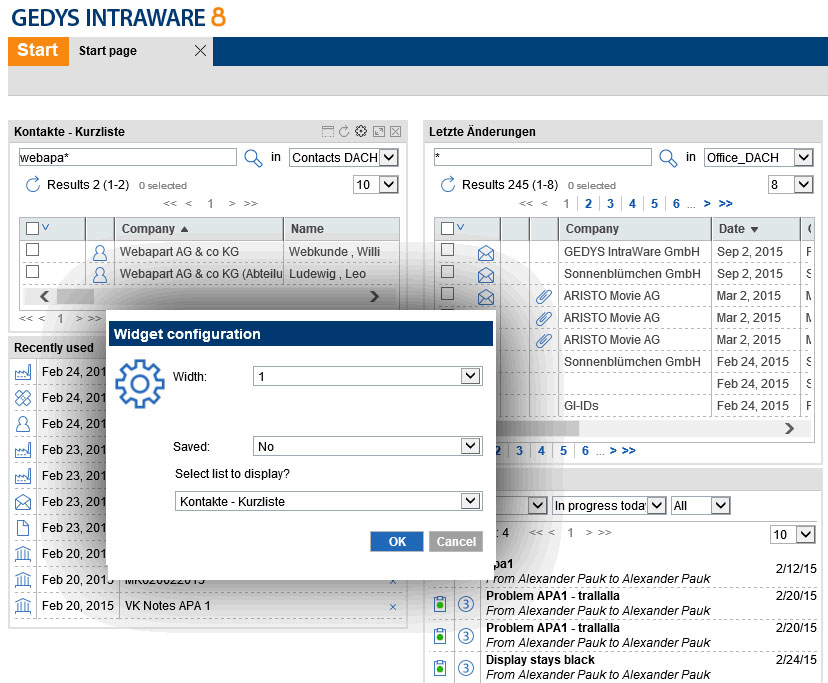Viewport: 828px width, 683px height.
Task: Refresh the Results 245 list in Letzte Änderungen
Action: (x=448, y=184)
